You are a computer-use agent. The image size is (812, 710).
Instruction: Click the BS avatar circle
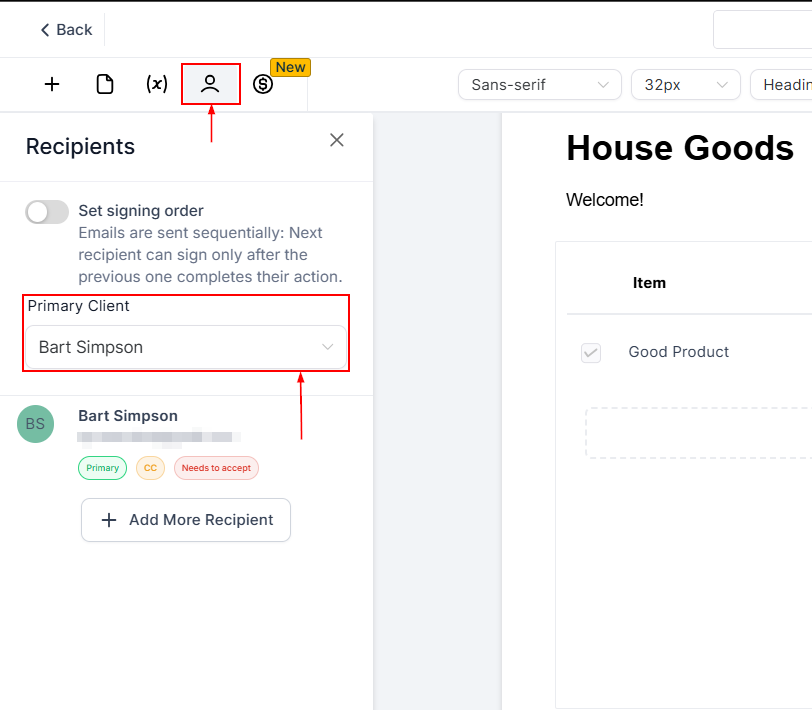[x=36, y=424]
